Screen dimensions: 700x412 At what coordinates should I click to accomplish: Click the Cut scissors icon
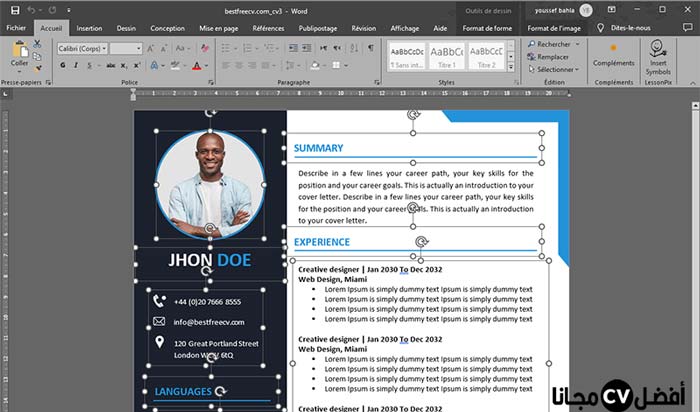click(x=37, y=44)
